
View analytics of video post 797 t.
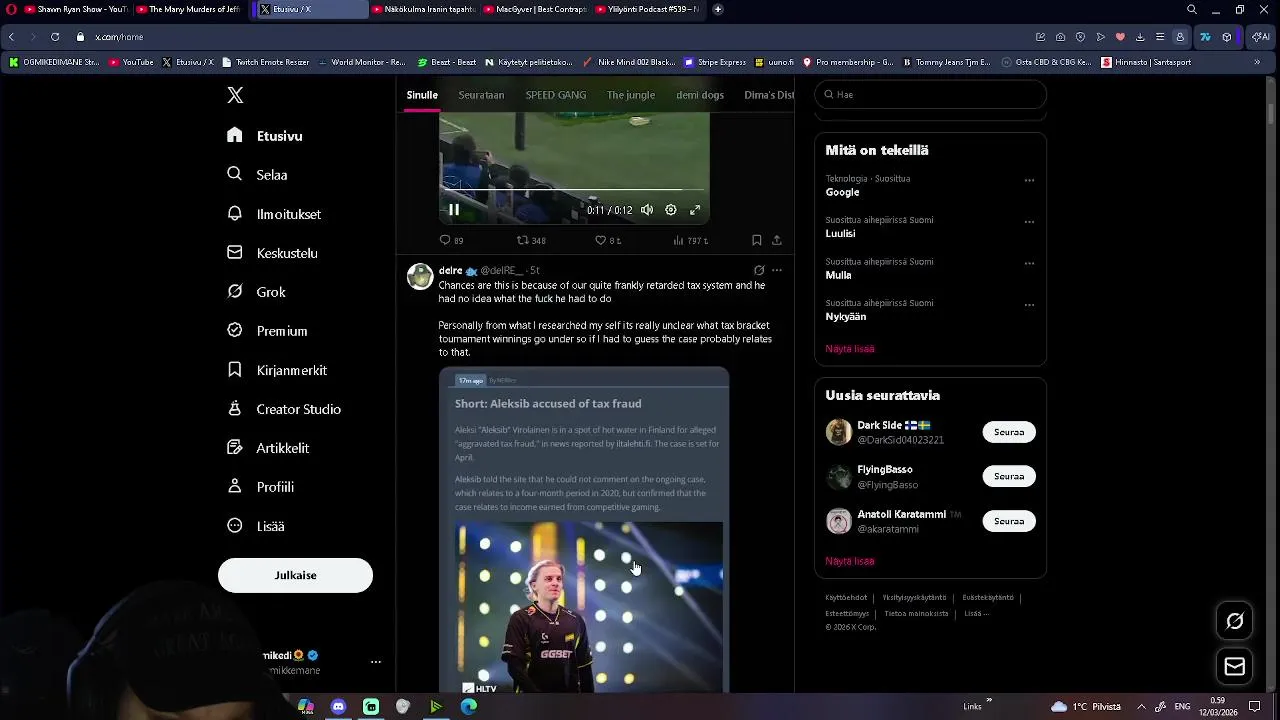coord(690,240)
